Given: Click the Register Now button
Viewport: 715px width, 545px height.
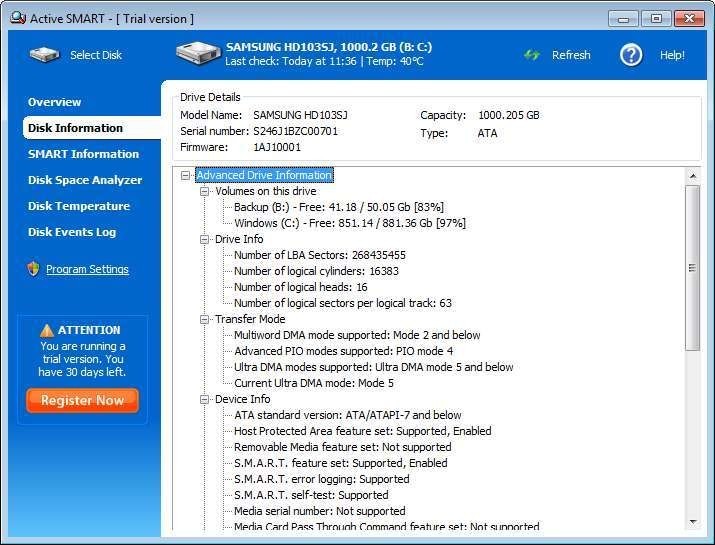Looking at the screenshot, I should [x=83, y=400].
